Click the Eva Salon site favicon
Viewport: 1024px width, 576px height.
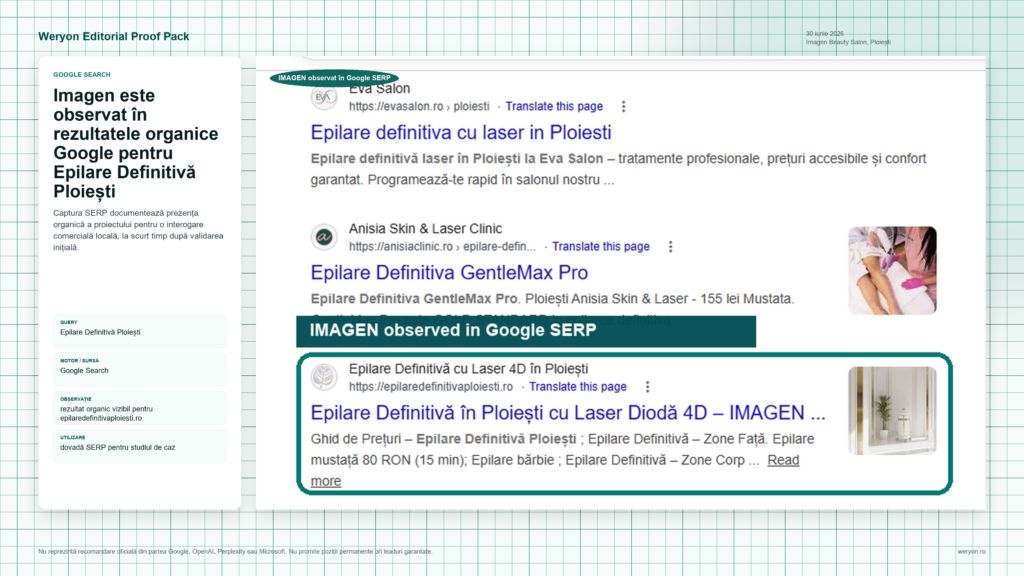pos(323,97)
